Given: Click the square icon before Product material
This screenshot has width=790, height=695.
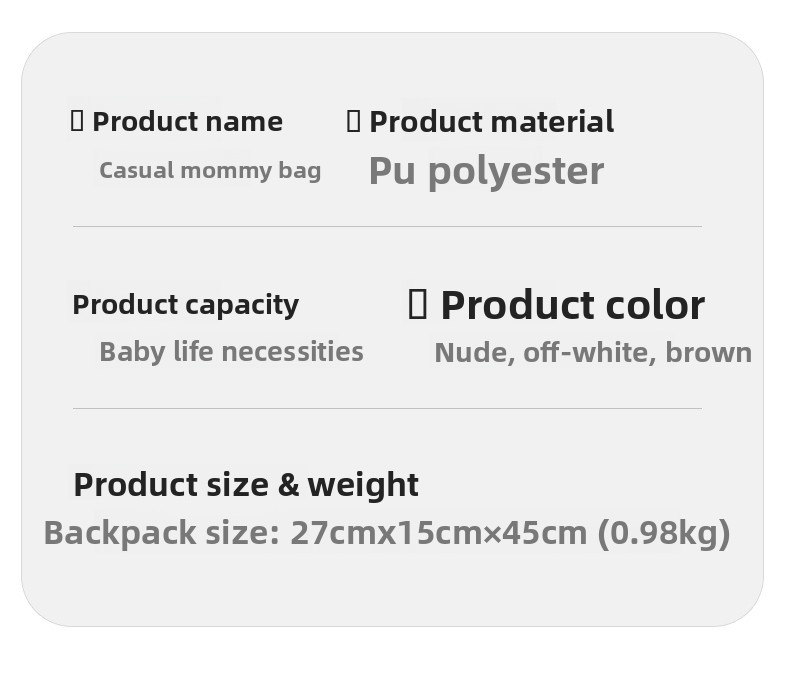Looking at the screenshot, I should pos(353,121).
